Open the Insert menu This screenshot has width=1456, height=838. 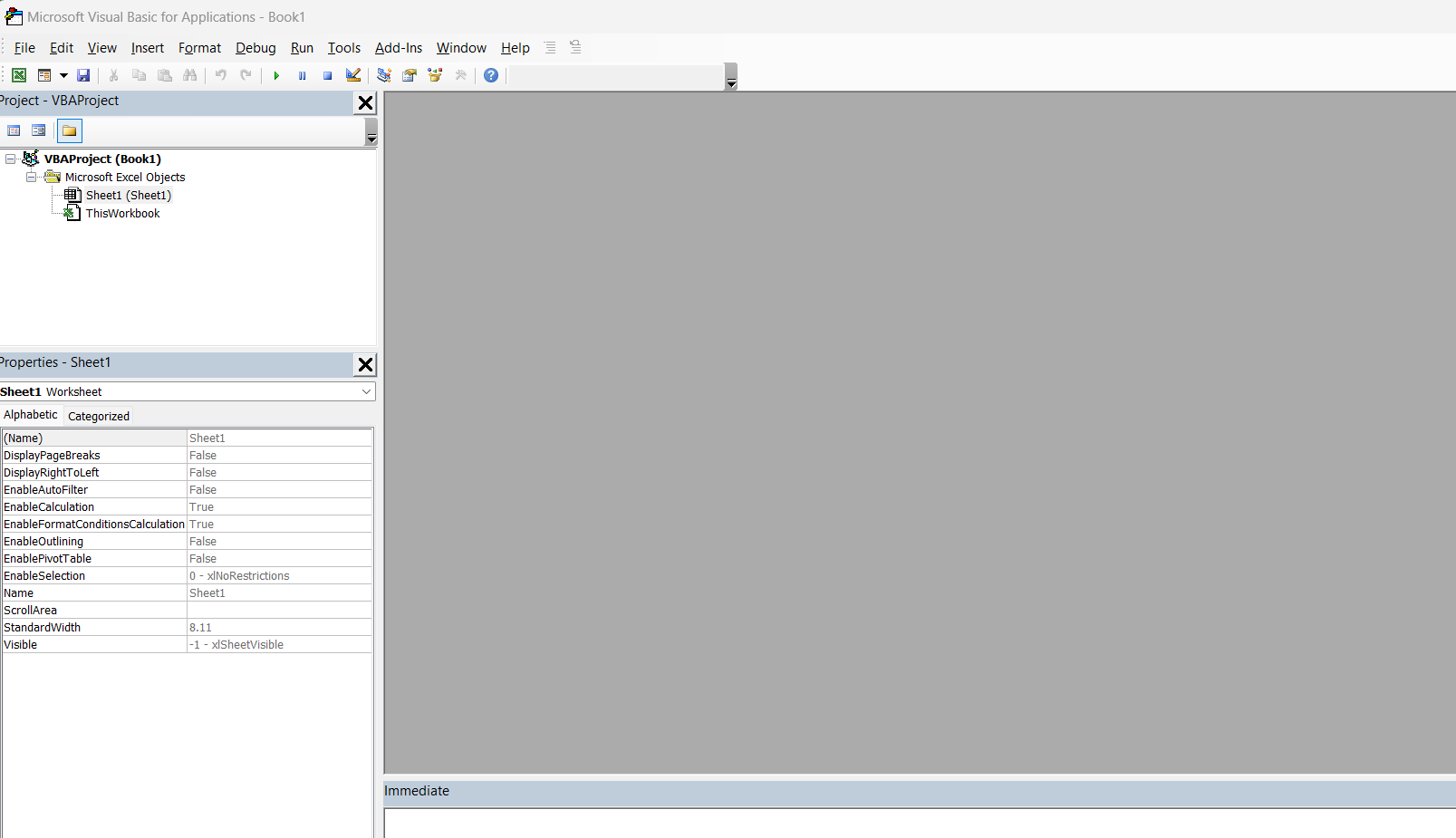point(148,48)
